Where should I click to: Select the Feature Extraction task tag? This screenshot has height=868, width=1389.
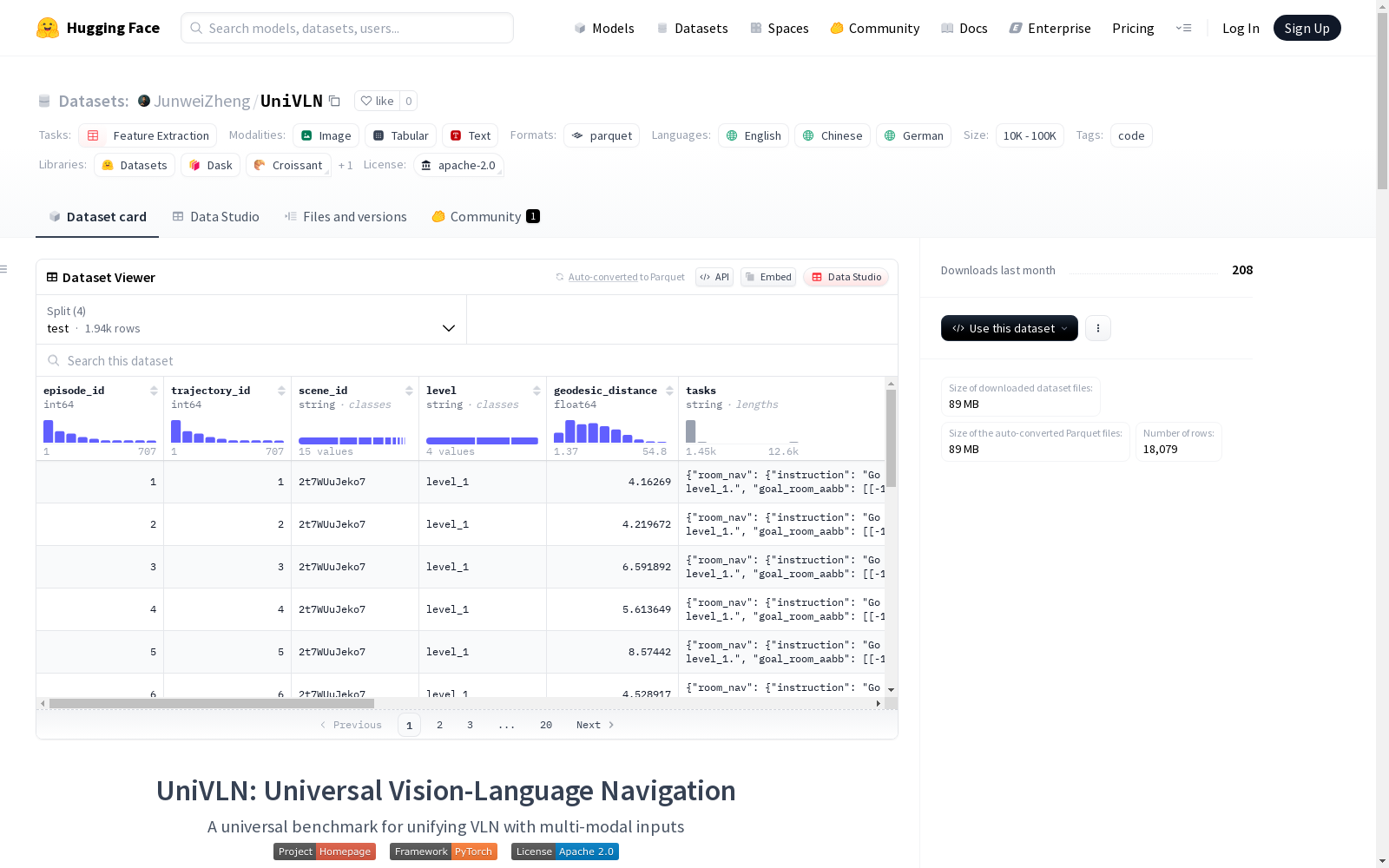coord(148,135)
